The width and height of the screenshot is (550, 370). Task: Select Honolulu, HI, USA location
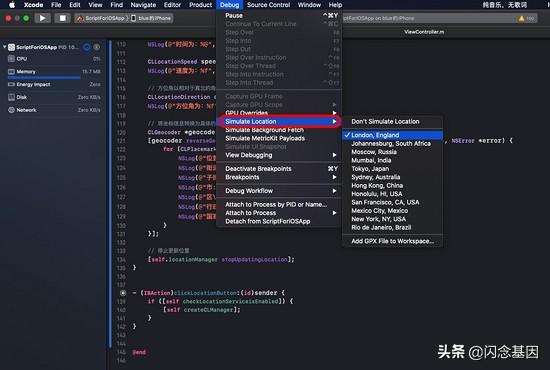point(392,194)
